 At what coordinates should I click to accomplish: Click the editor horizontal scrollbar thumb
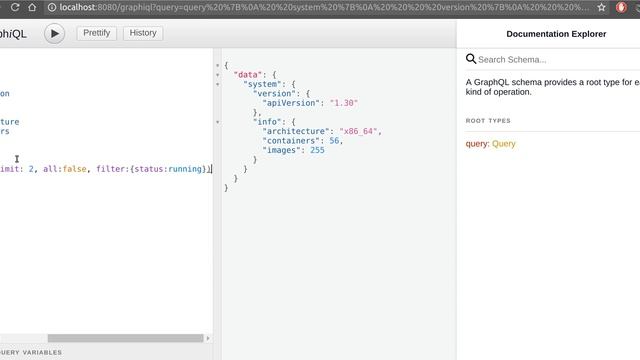[125, 338]
